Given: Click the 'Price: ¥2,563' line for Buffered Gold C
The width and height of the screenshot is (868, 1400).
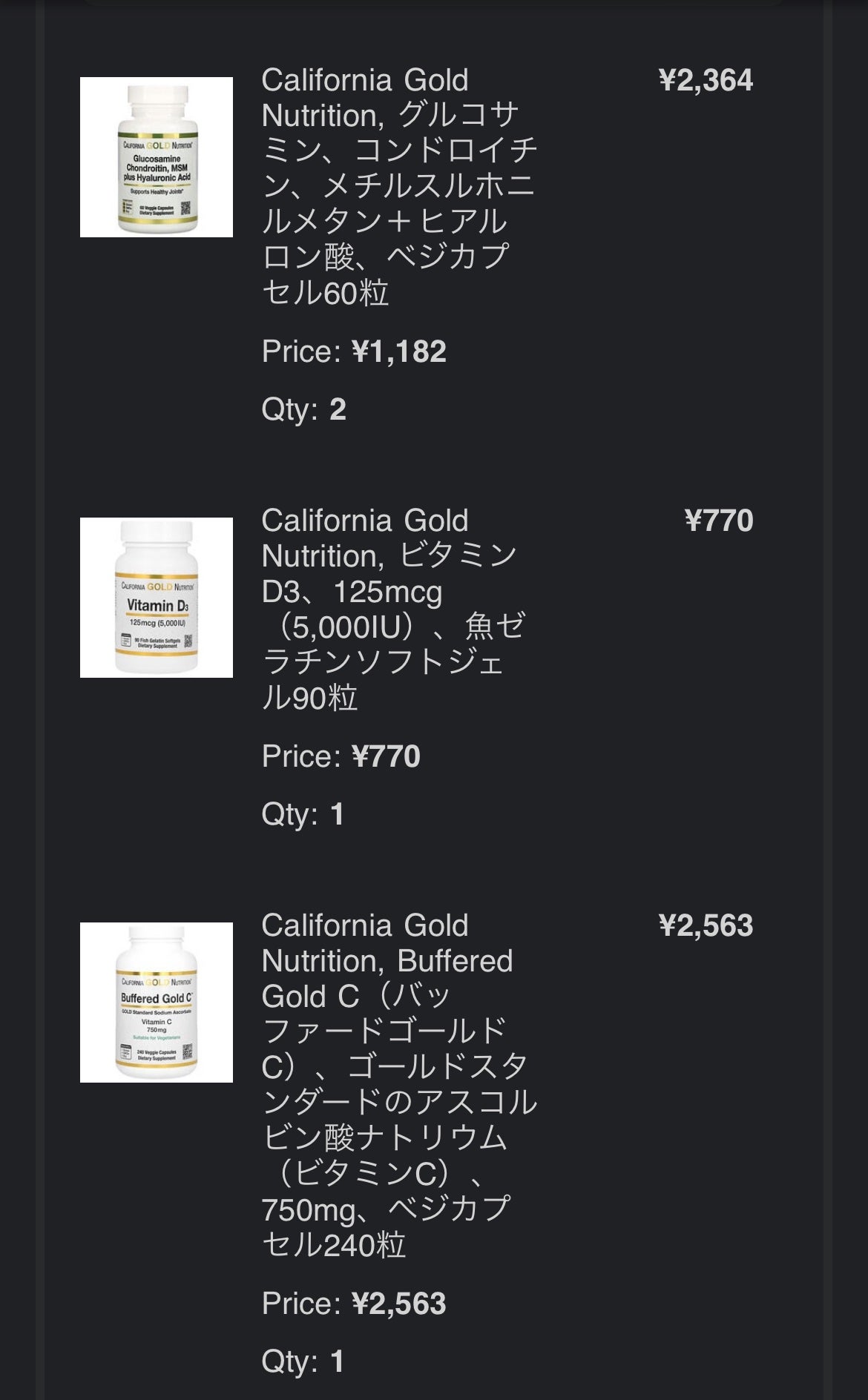Looking at the screenshot, I should [354, 1304].
